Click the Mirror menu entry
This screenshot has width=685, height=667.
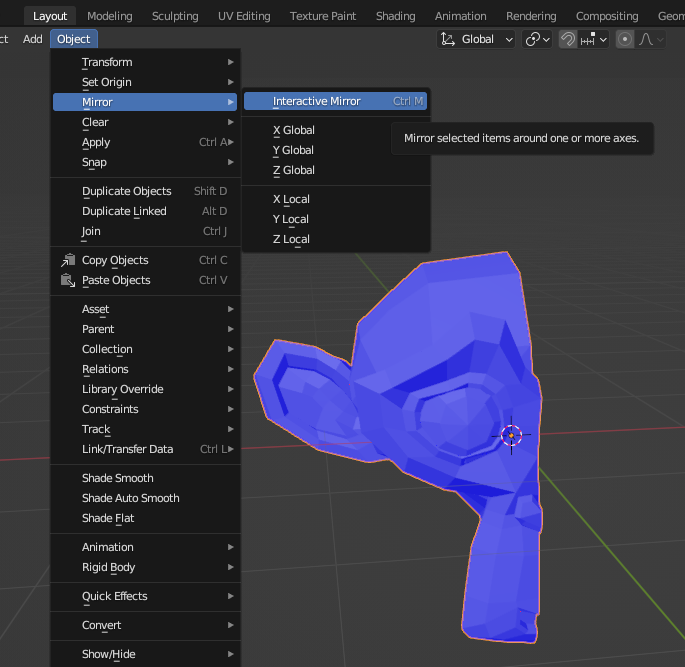[145, 102]
